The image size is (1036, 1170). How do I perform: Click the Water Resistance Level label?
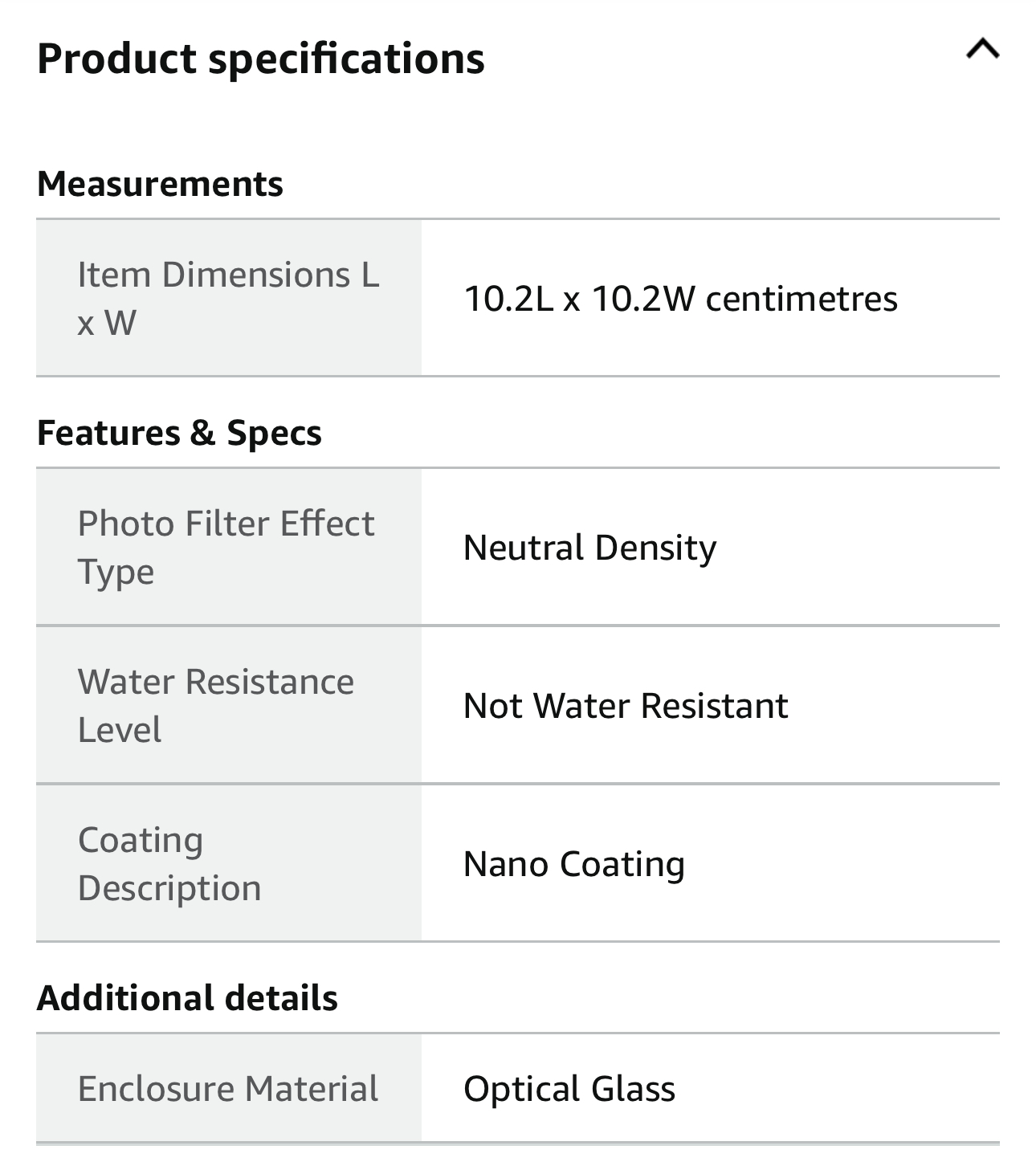click(x=215, y=705)
